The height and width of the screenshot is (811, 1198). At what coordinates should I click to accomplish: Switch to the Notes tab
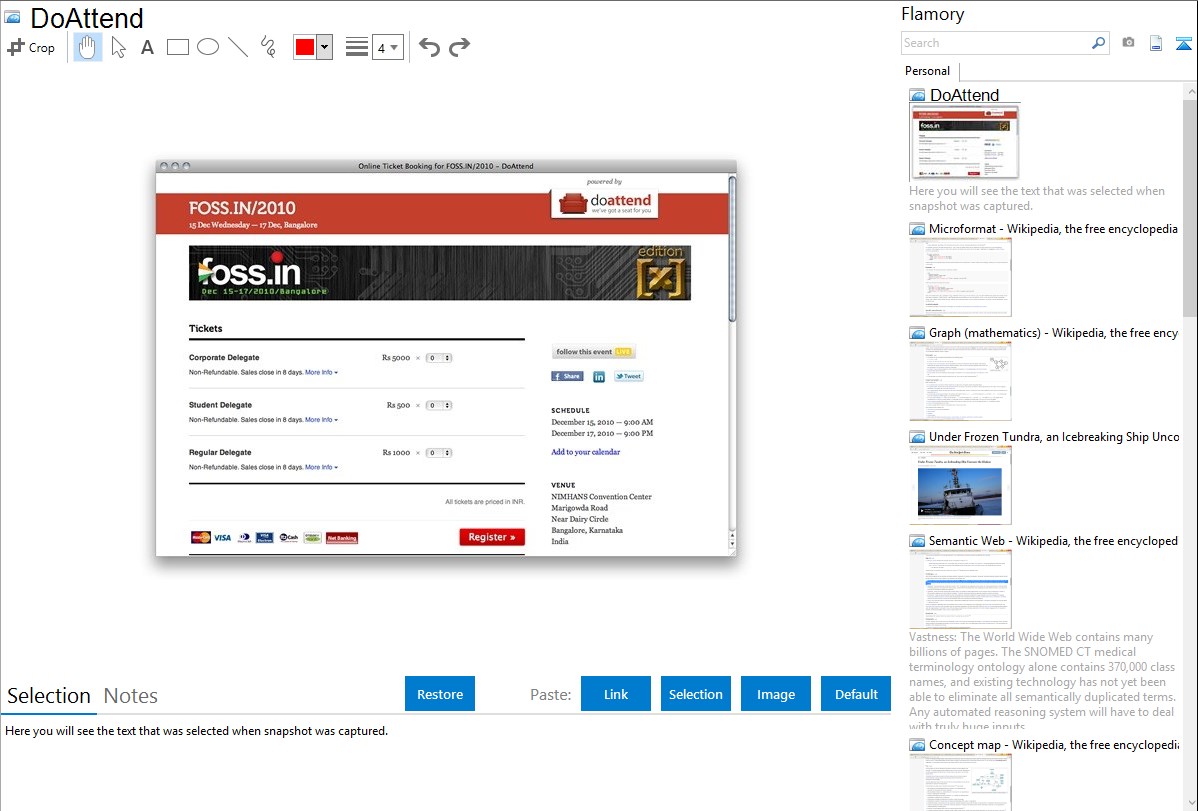(131, 696)
